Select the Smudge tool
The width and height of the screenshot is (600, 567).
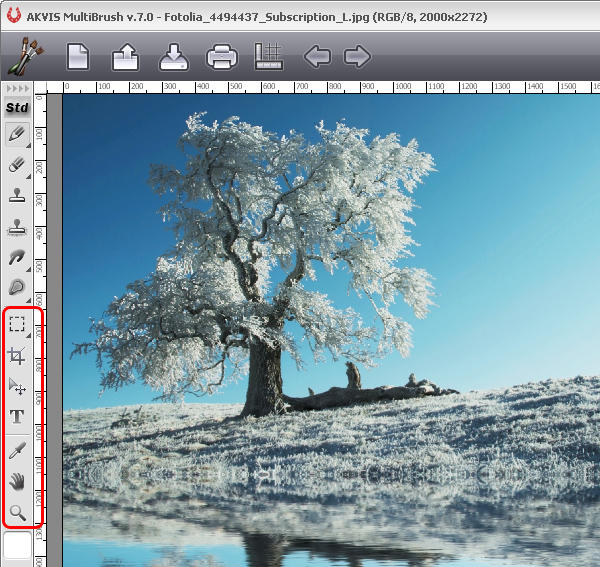(x=17, y=257)
